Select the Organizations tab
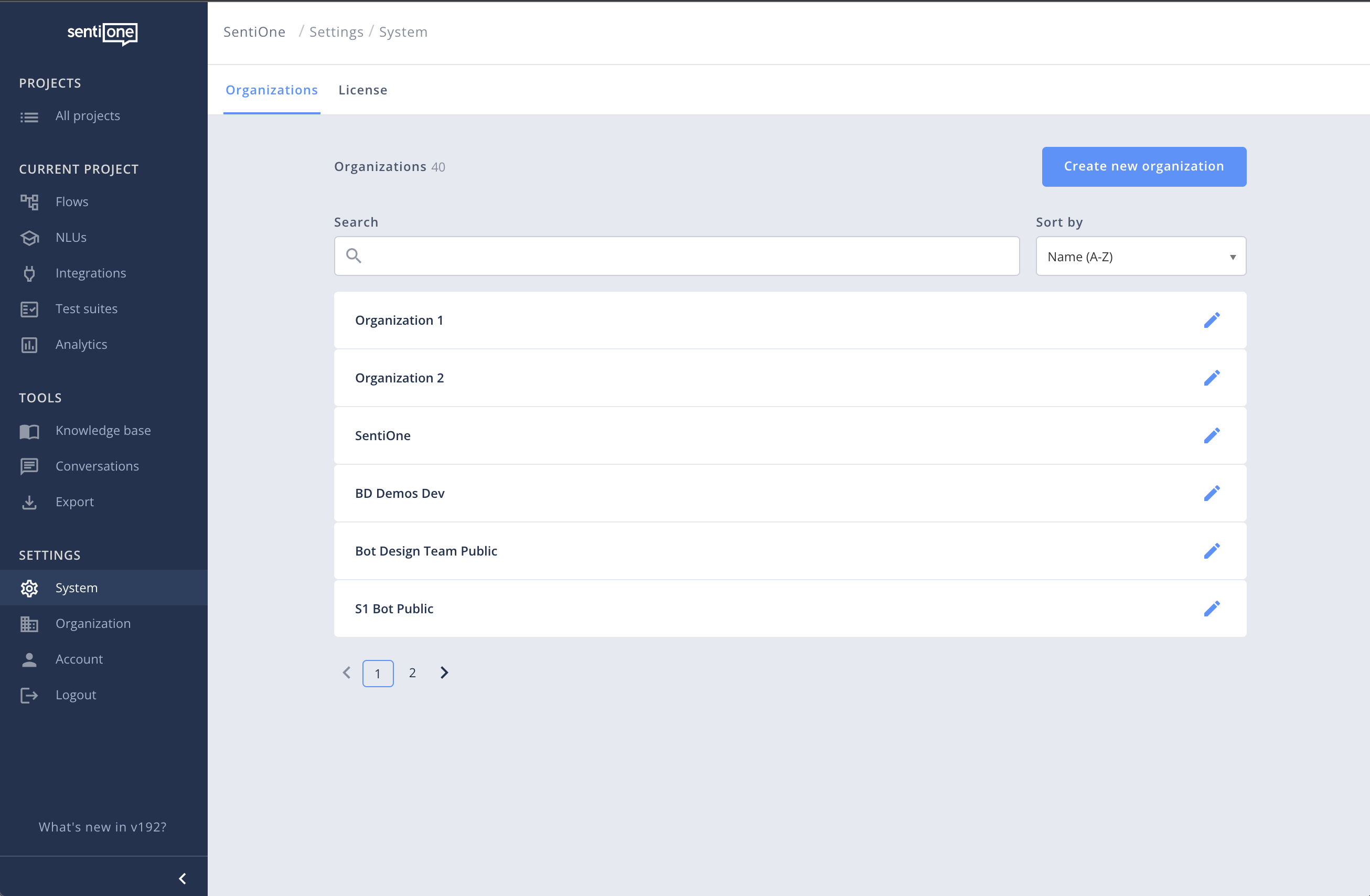 click(271, 90)
